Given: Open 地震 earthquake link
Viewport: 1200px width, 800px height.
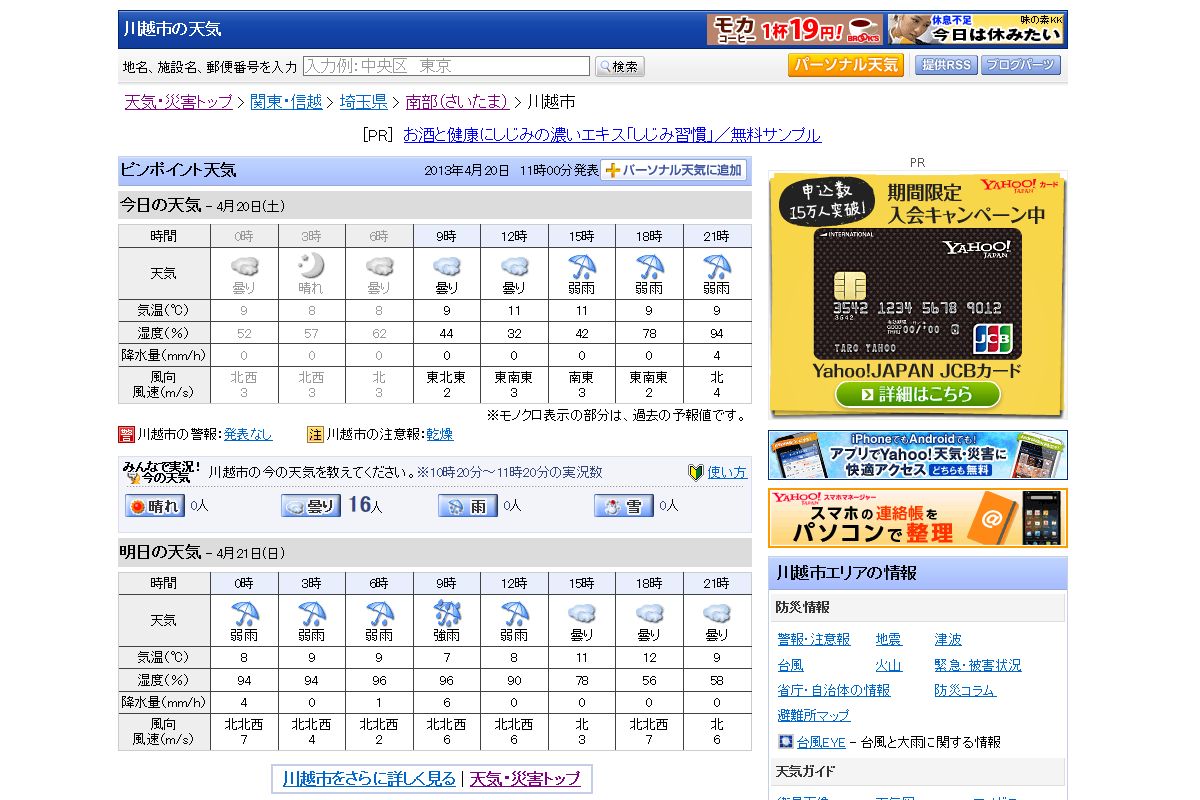Looking at the screenshot, I should [888, 639].
